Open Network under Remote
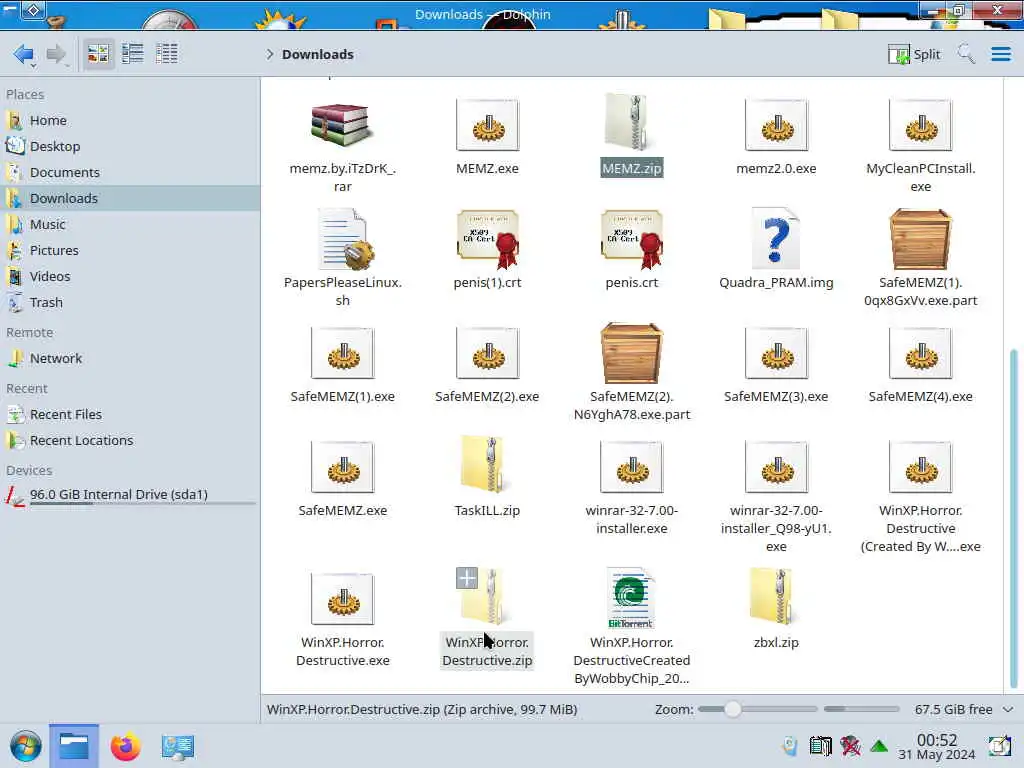Viewport: 1024px width, 768px height. click(x=130, y=359)
